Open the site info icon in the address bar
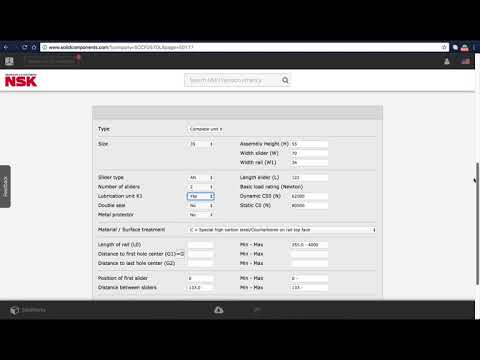This screenshot has height=360, width=480. (45, 47)
